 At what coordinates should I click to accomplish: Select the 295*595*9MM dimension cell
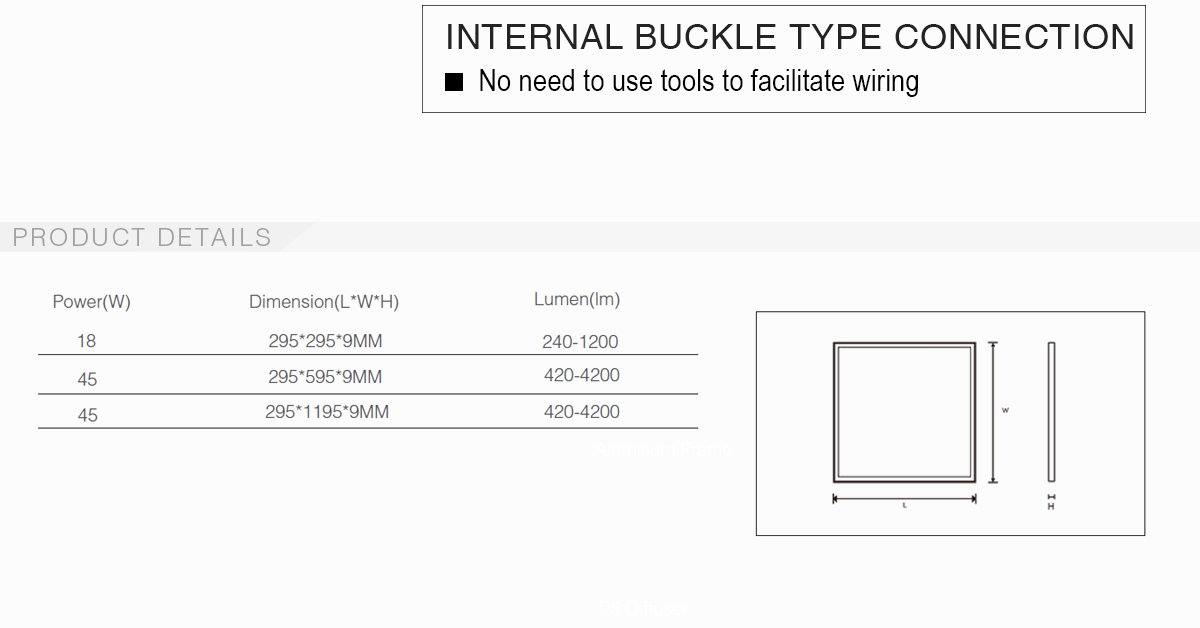pyautogui.click(x=325, y=377)
